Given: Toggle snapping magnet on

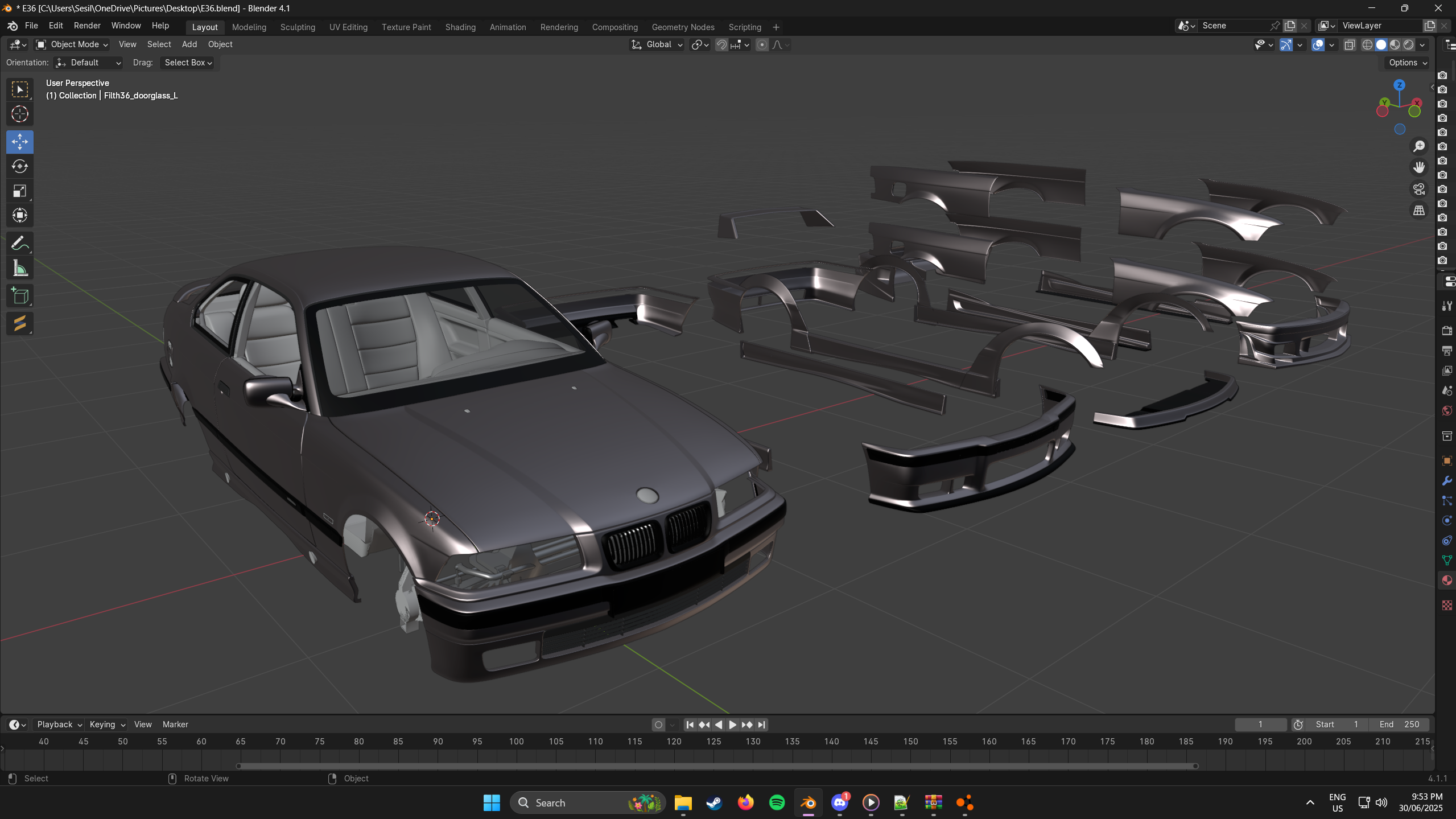Looking at the screenshot, I should [x=721, y=44].
